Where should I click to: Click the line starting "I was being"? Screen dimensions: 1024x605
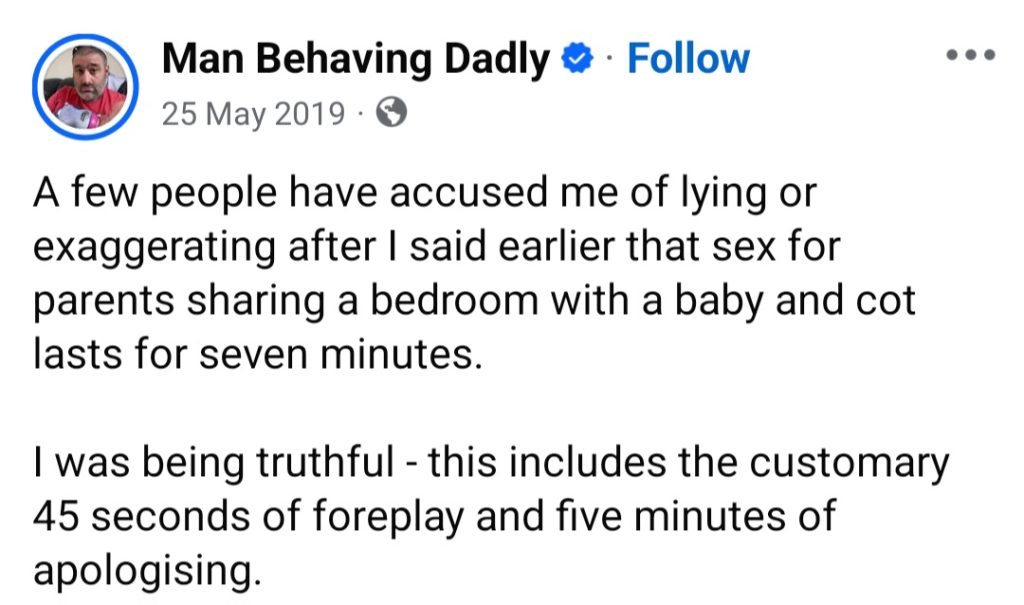[490, 463]
